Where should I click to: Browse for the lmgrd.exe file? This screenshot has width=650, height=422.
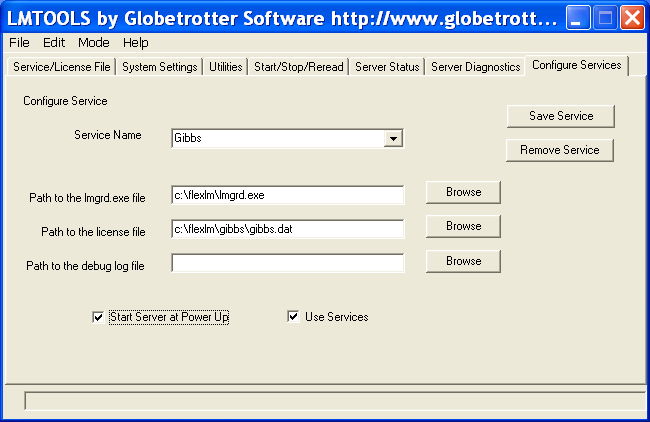tap(463, 192)
